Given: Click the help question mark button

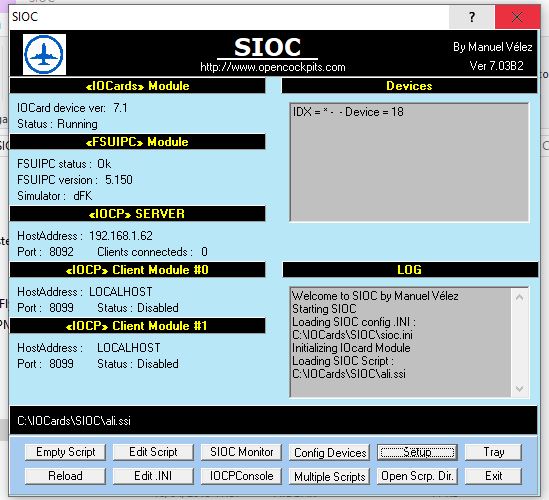Looking at the screenshot, I should coord(472,17).
